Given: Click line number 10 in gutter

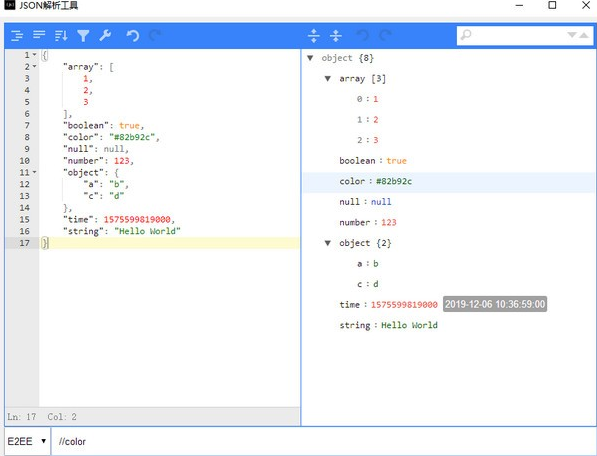Looking at the screenshot, I should [x=24, y=161].
